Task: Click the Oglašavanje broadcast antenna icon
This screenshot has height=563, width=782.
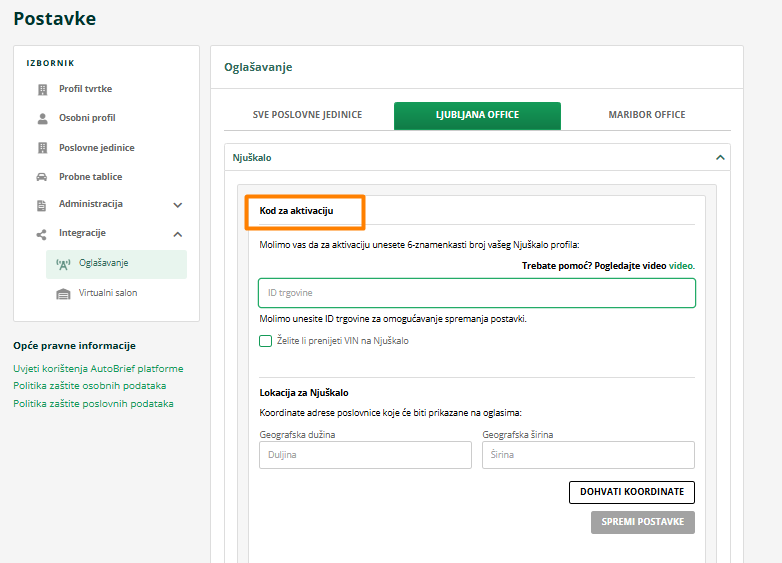Action: (63, 264)
